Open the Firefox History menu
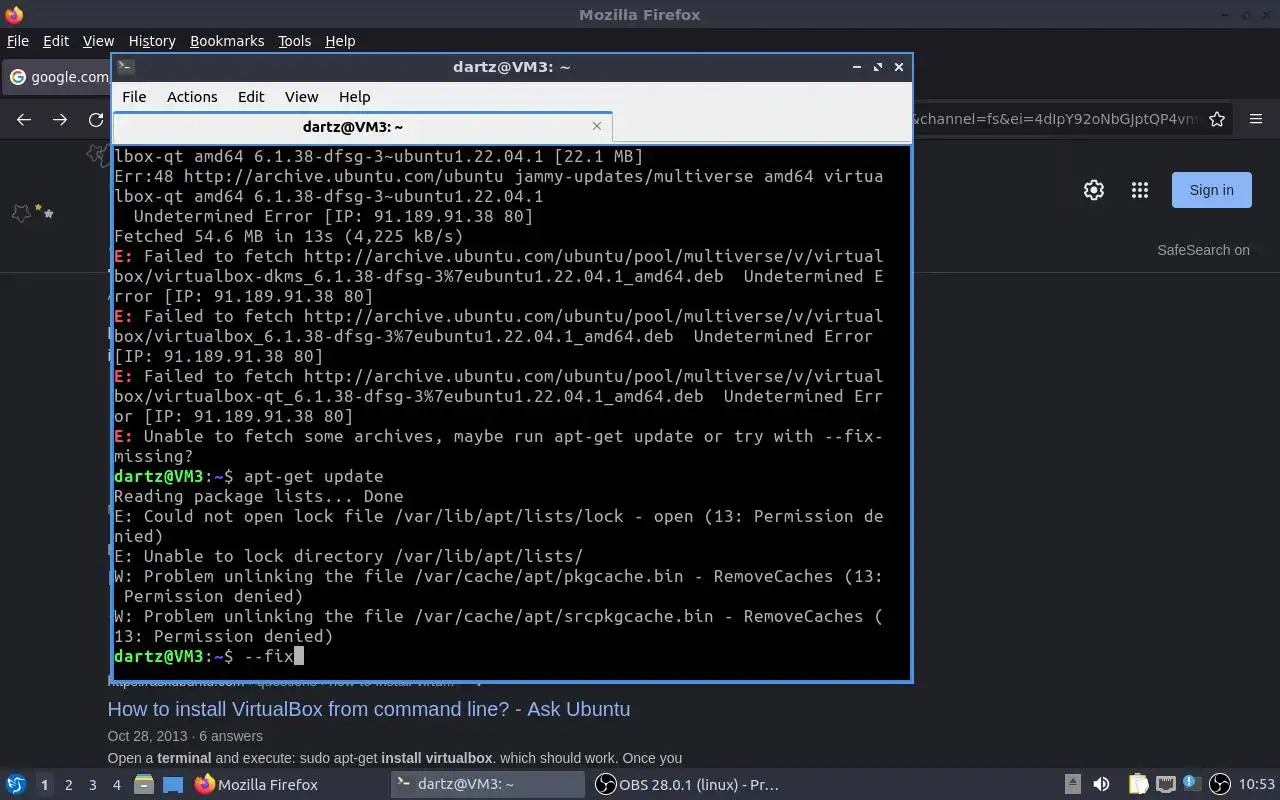 pyautogui.click(x=152, y=41)
